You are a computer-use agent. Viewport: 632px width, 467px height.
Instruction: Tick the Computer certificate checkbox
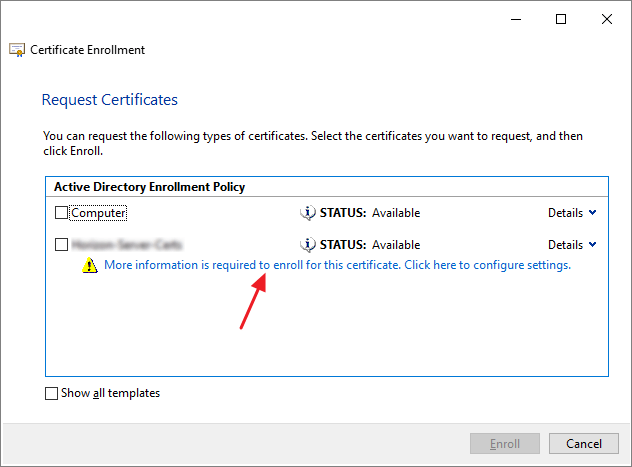[62, 213]
